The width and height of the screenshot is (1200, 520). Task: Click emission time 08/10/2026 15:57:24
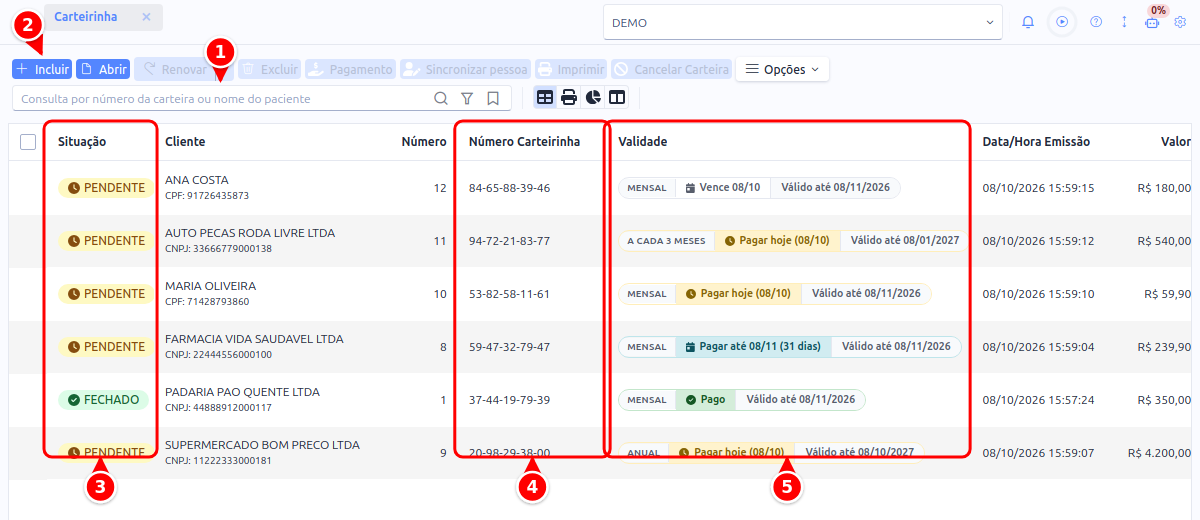tap(1038, 400)
